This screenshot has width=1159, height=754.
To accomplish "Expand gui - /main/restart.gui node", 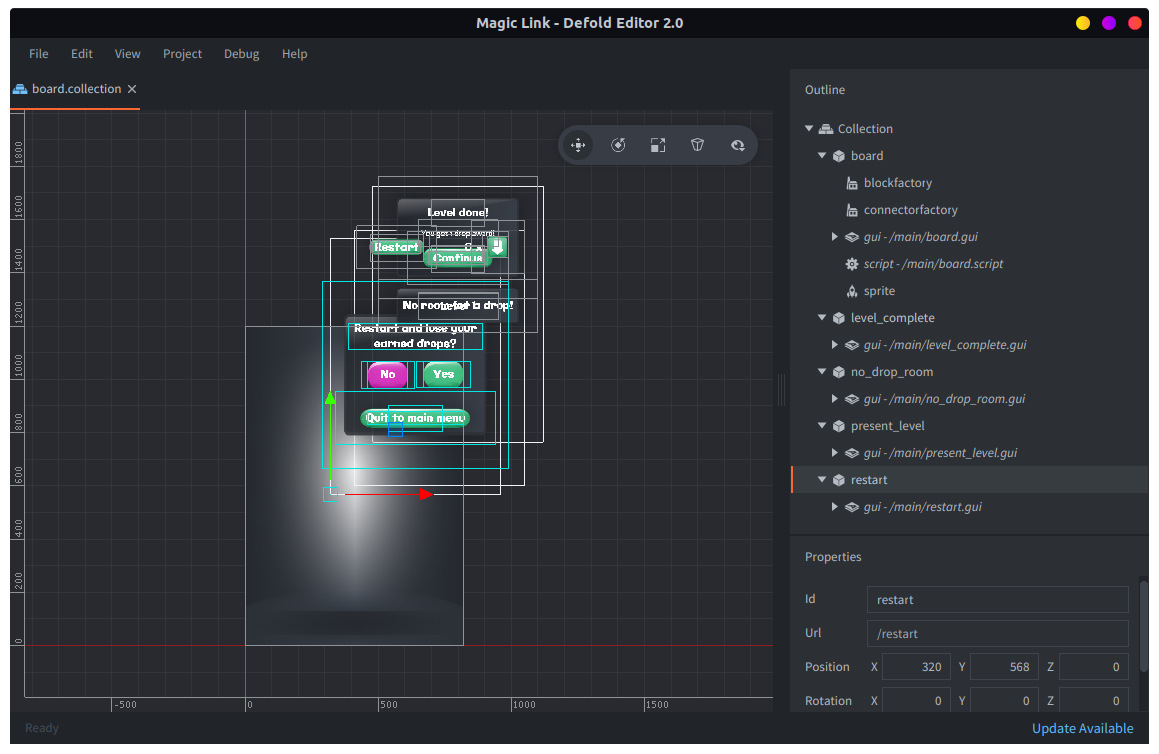I will (835, 507).
